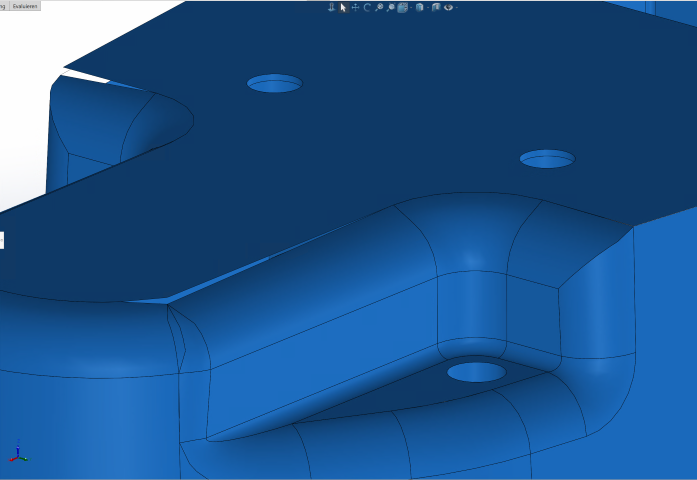697x480 pixels.
Task: Expand the display style dropdown arrow
Action: tap(428, 8)
